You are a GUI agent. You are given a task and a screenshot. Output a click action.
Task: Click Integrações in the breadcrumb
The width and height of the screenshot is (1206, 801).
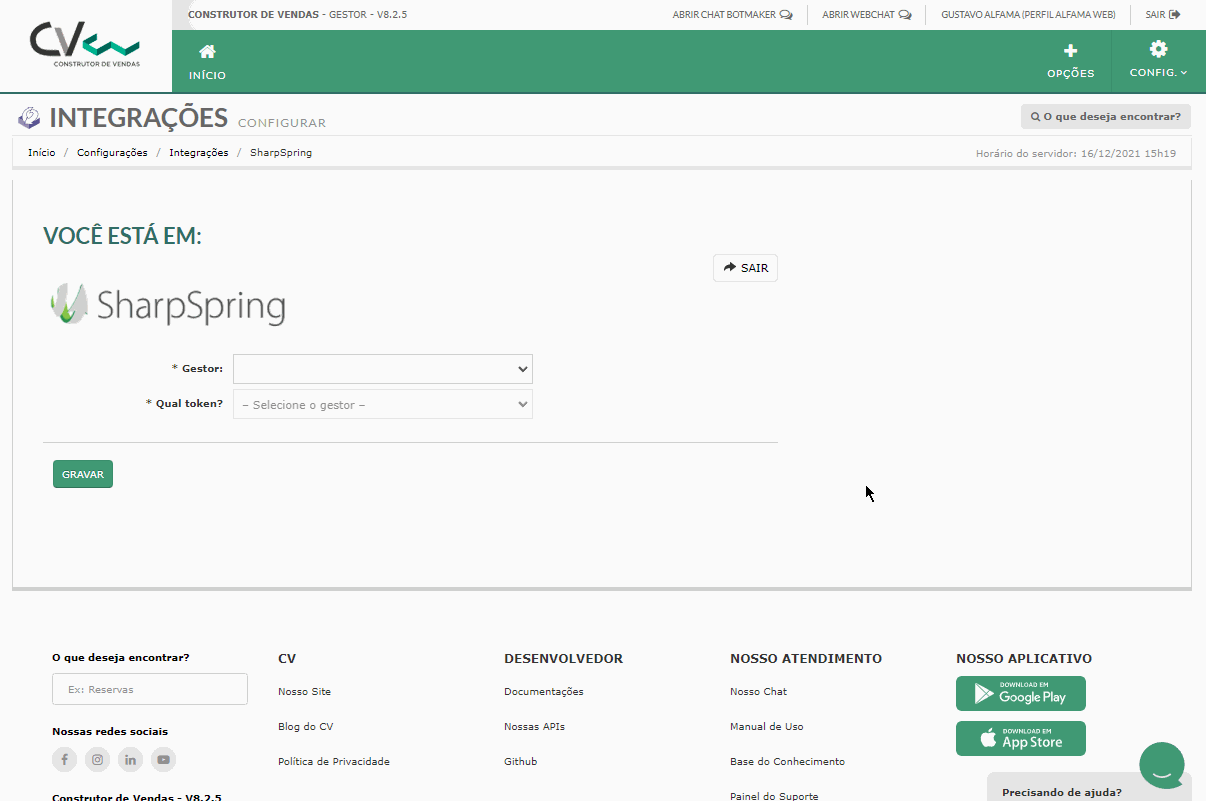tap(199, 153)
